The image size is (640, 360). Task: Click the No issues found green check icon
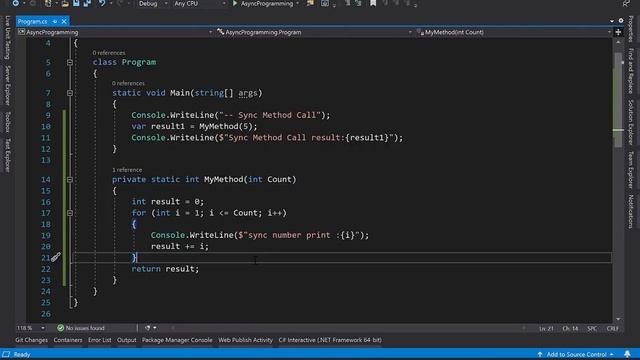click(61, 328)
